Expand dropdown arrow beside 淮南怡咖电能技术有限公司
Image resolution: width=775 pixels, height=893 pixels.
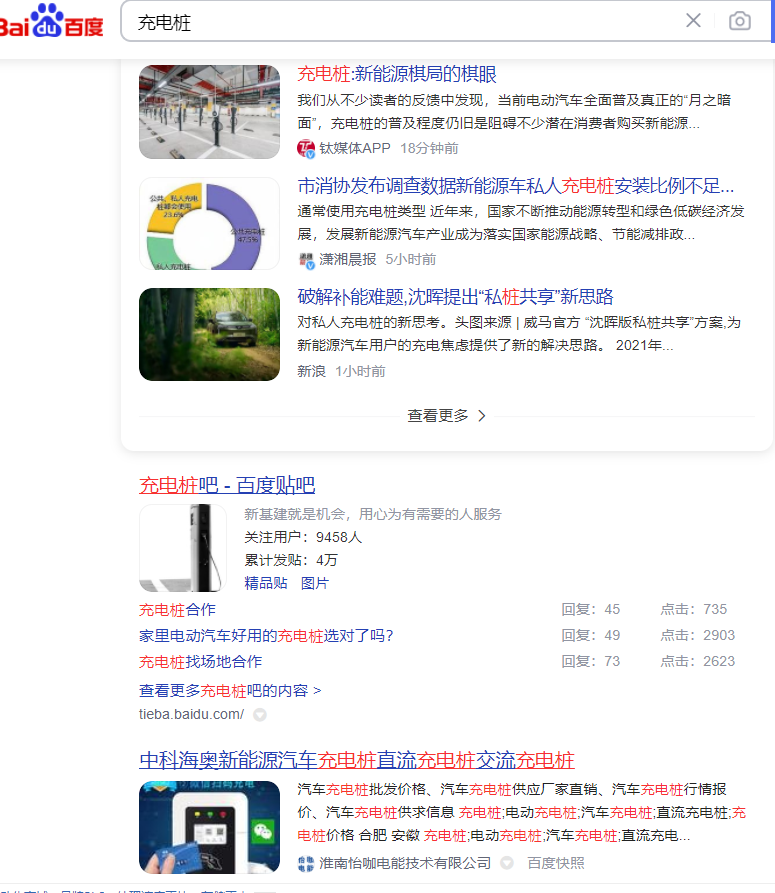(x=507, y=863)
